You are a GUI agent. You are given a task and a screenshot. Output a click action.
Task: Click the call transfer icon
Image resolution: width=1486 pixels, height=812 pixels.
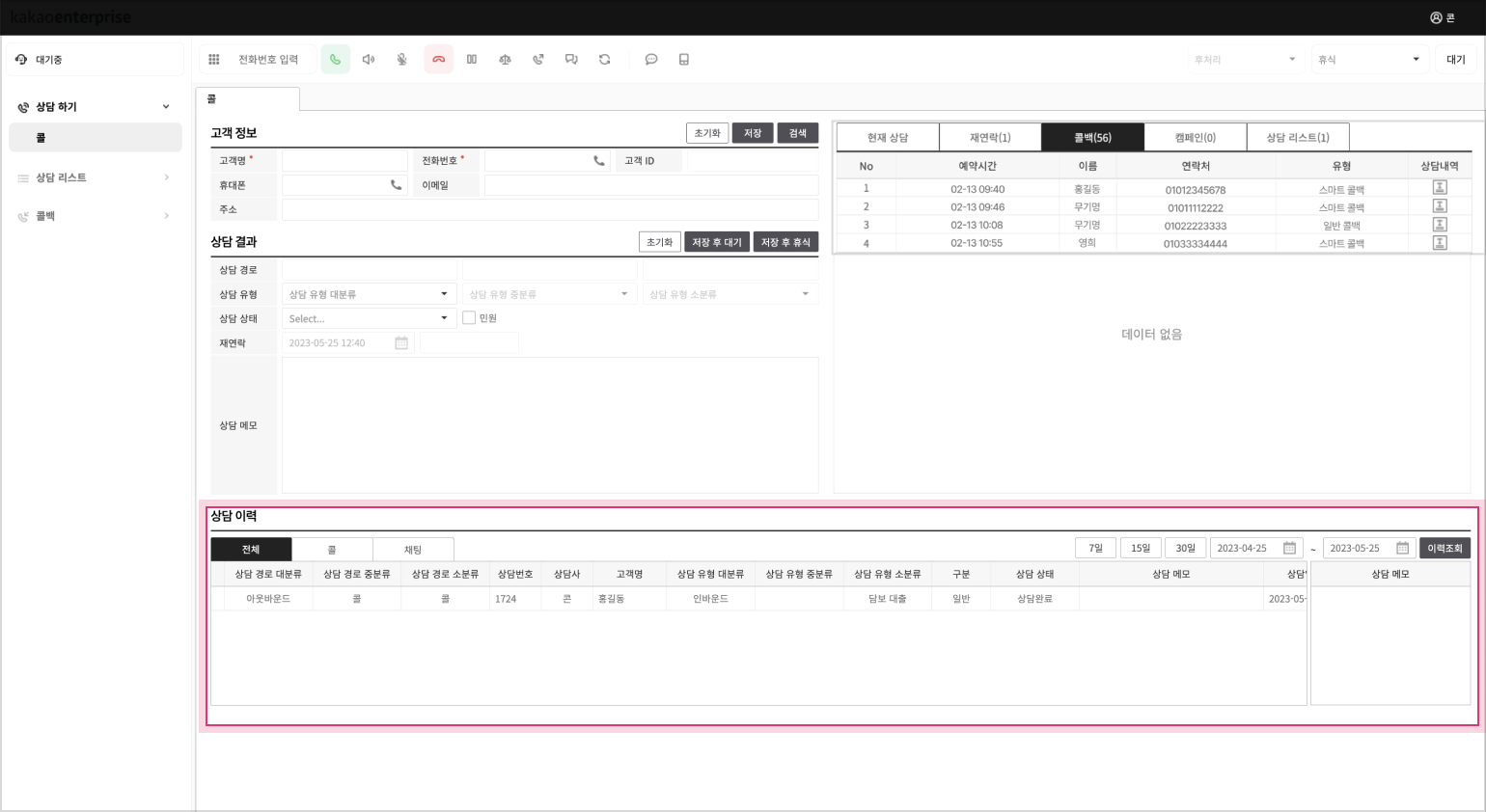pos(538,60)
